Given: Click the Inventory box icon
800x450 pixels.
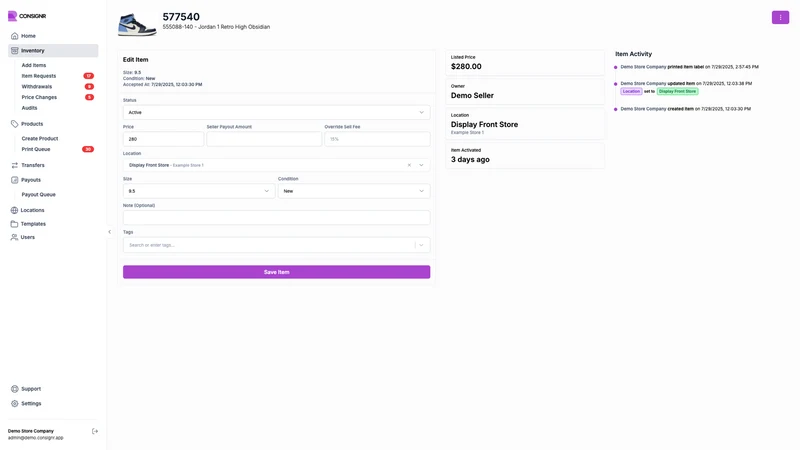Looking at the screenshot, I should point(14,51).
